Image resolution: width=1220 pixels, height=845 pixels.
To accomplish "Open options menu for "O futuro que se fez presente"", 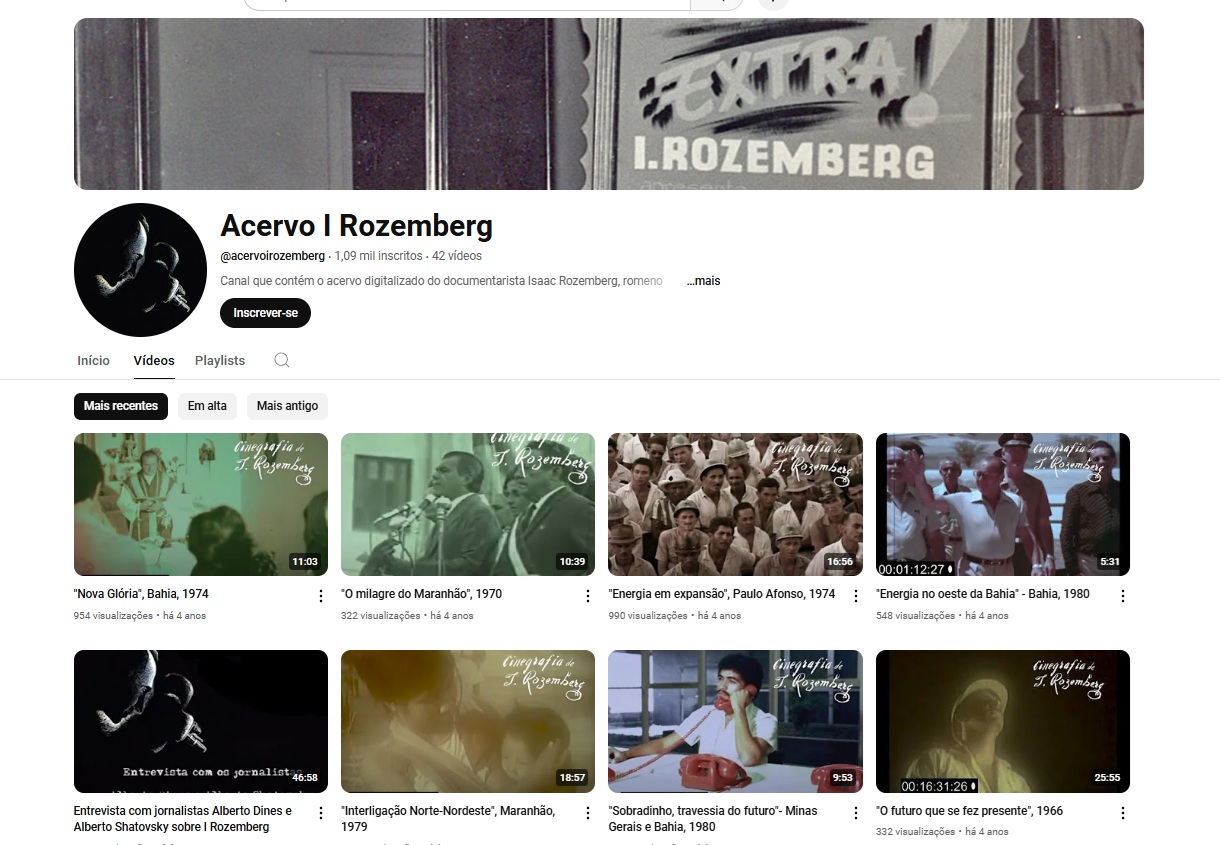I will [1123, 813].
